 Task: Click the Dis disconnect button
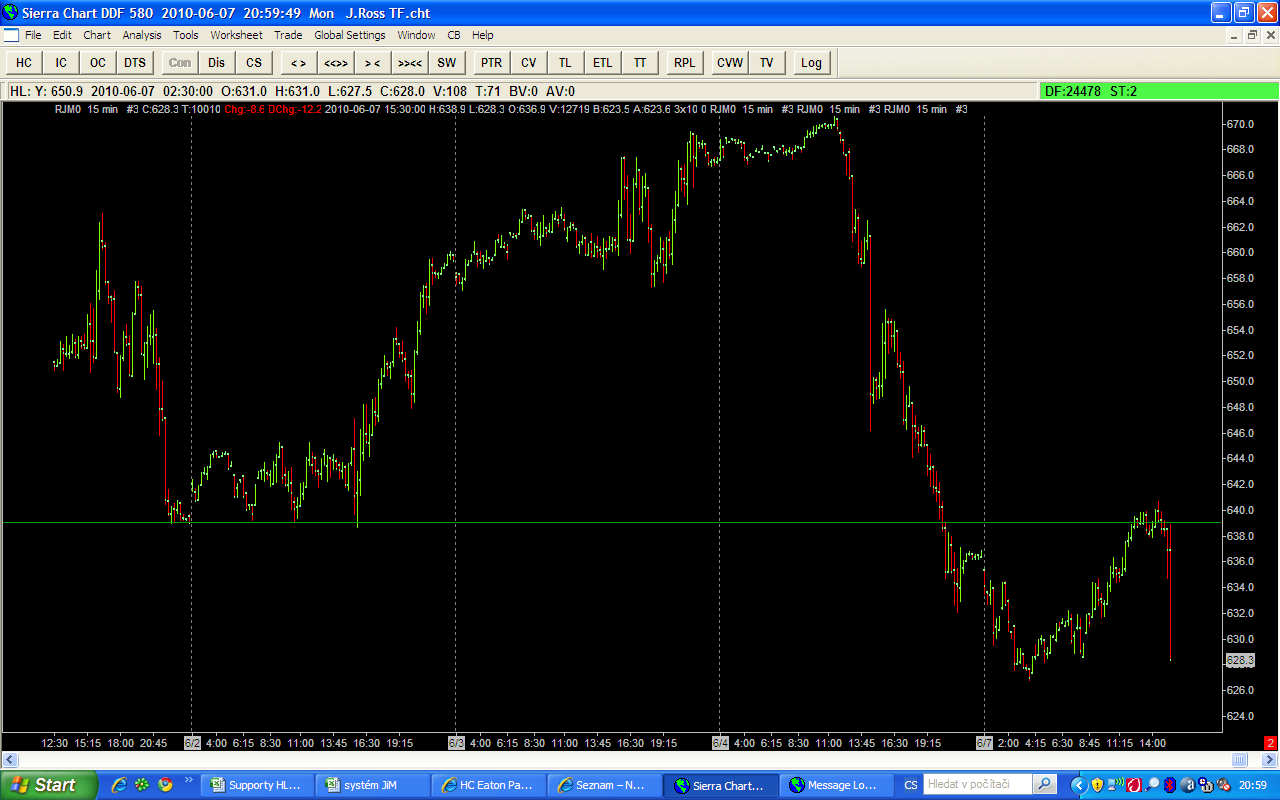pos(217,62)
